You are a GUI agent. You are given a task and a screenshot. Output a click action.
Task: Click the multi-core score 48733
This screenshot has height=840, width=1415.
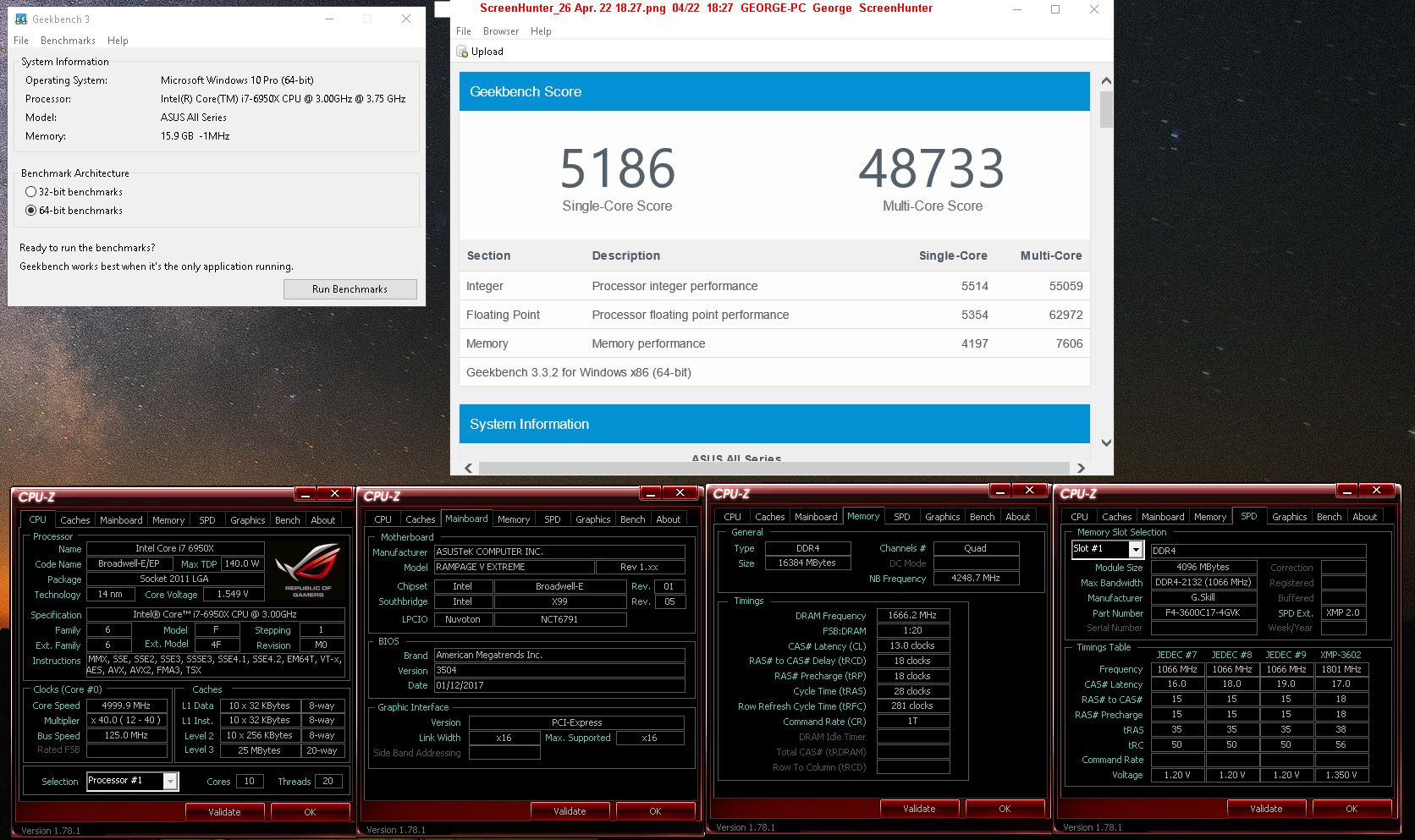pos(932,167)
